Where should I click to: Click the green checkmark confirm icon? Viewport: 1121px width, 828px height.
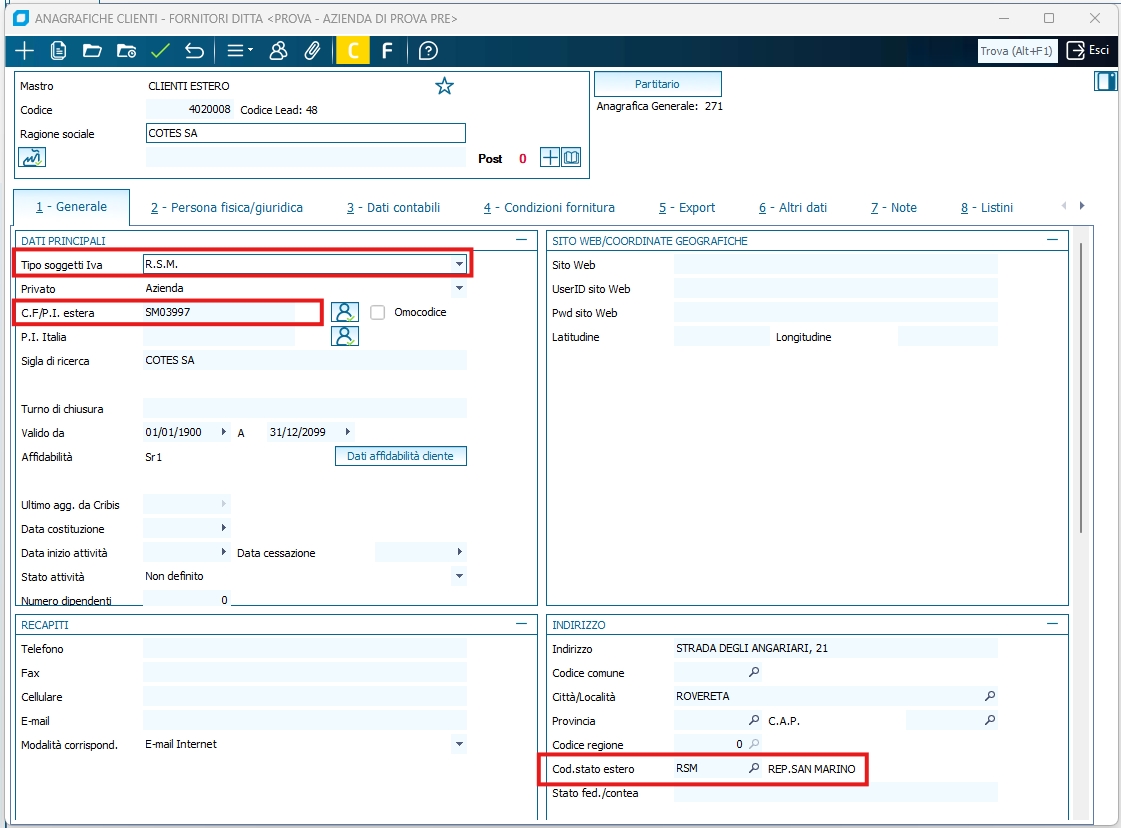[160, 51]
